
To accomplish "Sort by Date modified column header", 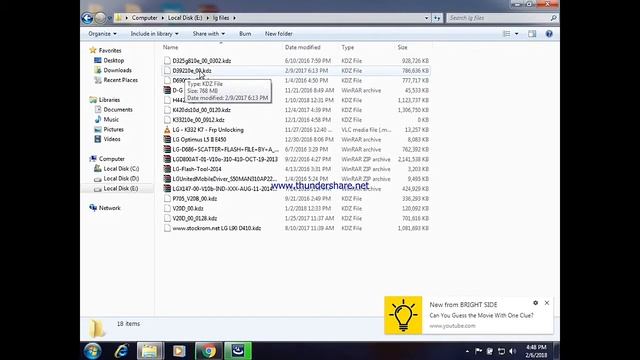I will click(302, 47).
